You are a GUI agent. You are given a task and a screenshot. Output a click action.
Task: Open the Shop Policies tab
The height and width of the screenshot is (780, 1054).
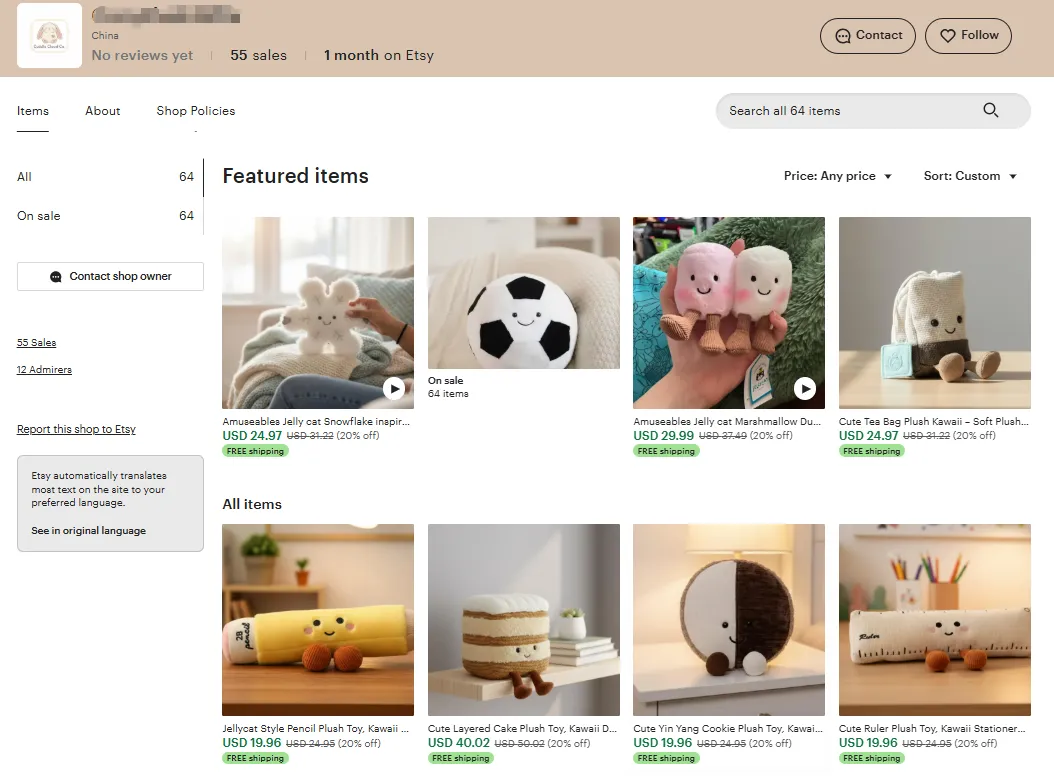click(x=196, y=111)
